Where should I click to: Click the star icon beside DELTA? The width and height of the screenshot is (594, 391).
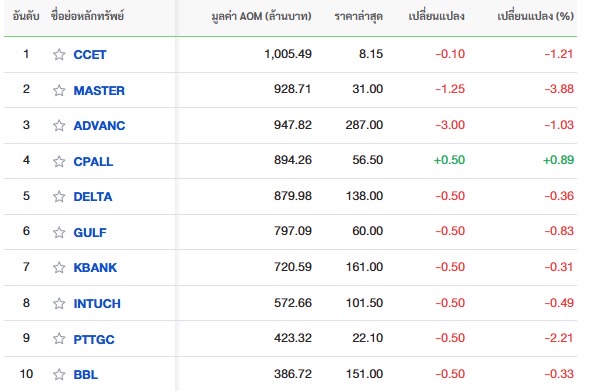pos(59,197)
